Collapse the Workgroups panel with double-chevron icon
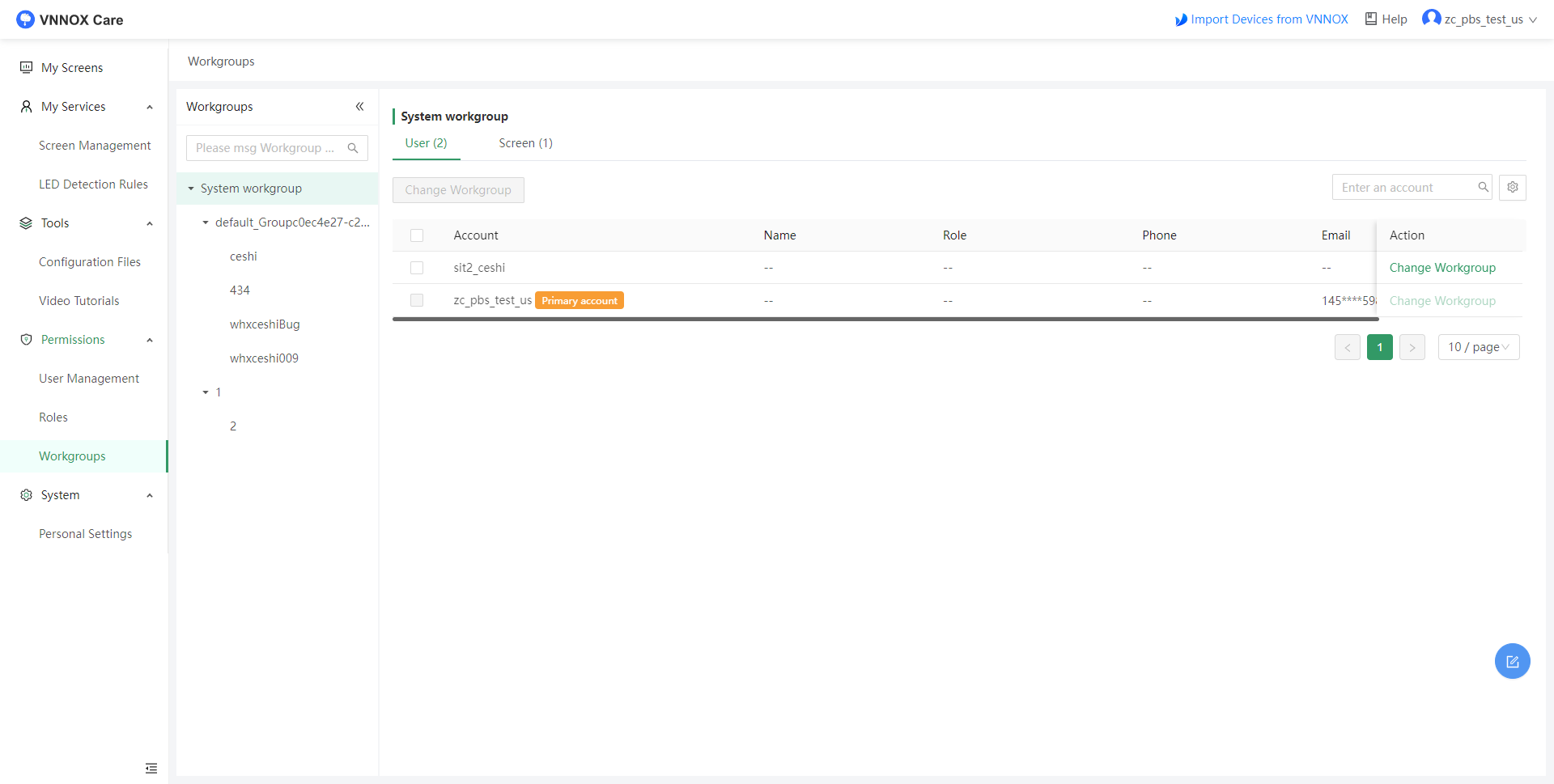 click(x=359, y=107)
